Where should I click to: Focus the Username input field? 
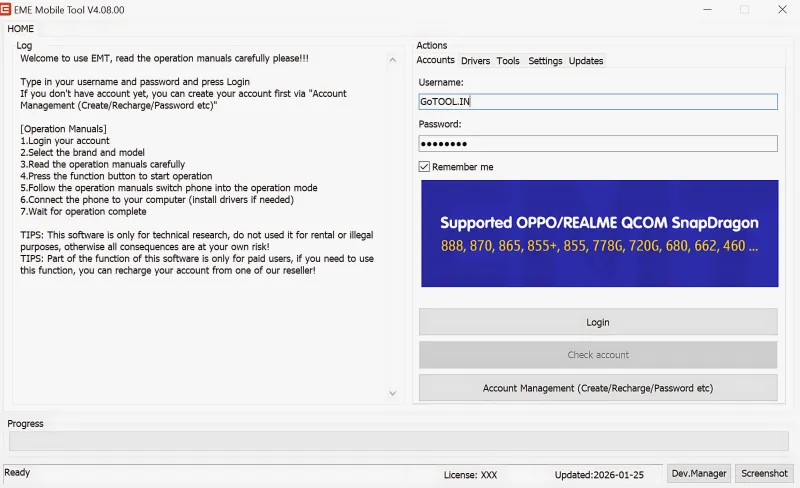(x=598, y=102)
